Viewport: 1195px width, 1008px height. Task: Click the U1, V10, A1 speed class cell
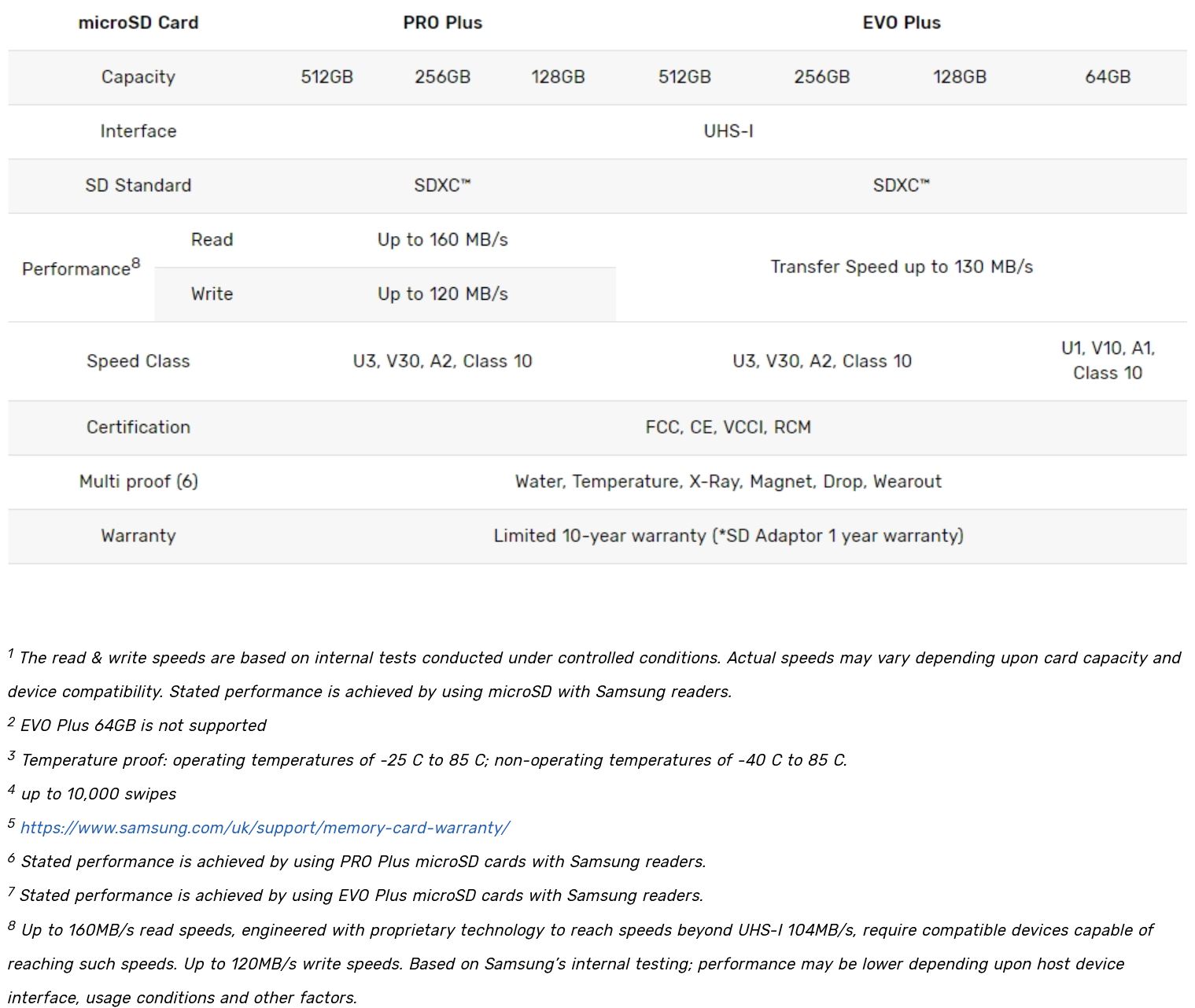click(x=1108, y=361)
